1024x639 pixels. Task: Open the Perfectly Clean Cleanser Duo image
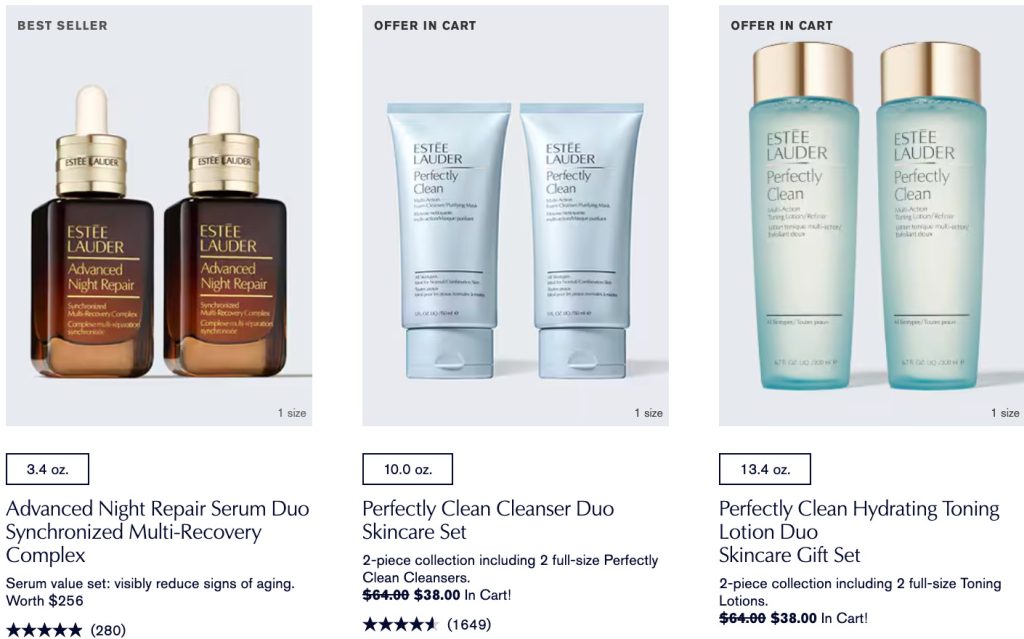click(x=515, y=216)
